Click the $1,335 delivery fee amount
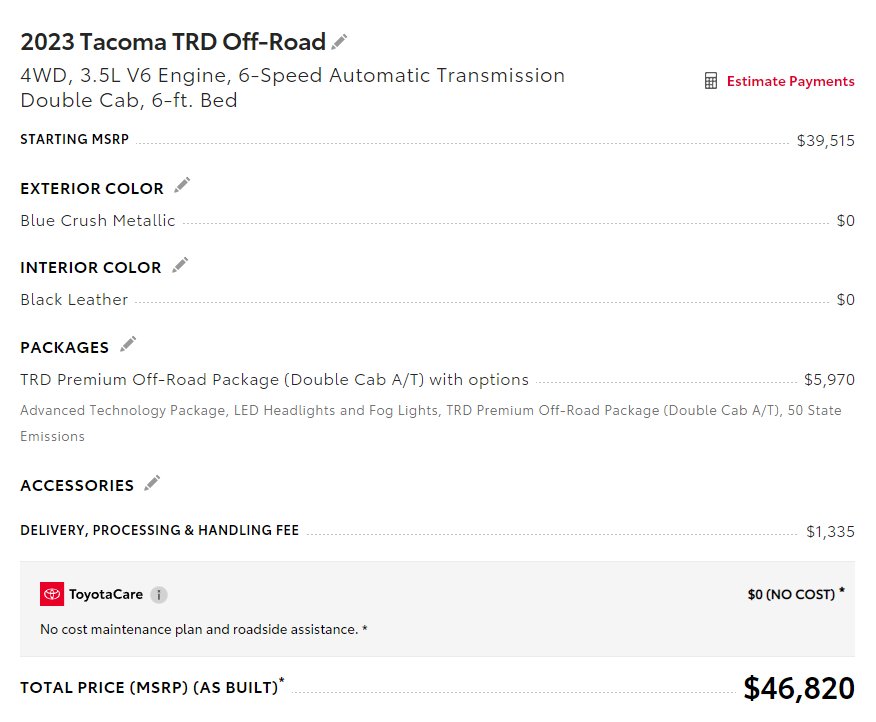The height and width of the screenshot is (722, 876). [x=830, y=531]
